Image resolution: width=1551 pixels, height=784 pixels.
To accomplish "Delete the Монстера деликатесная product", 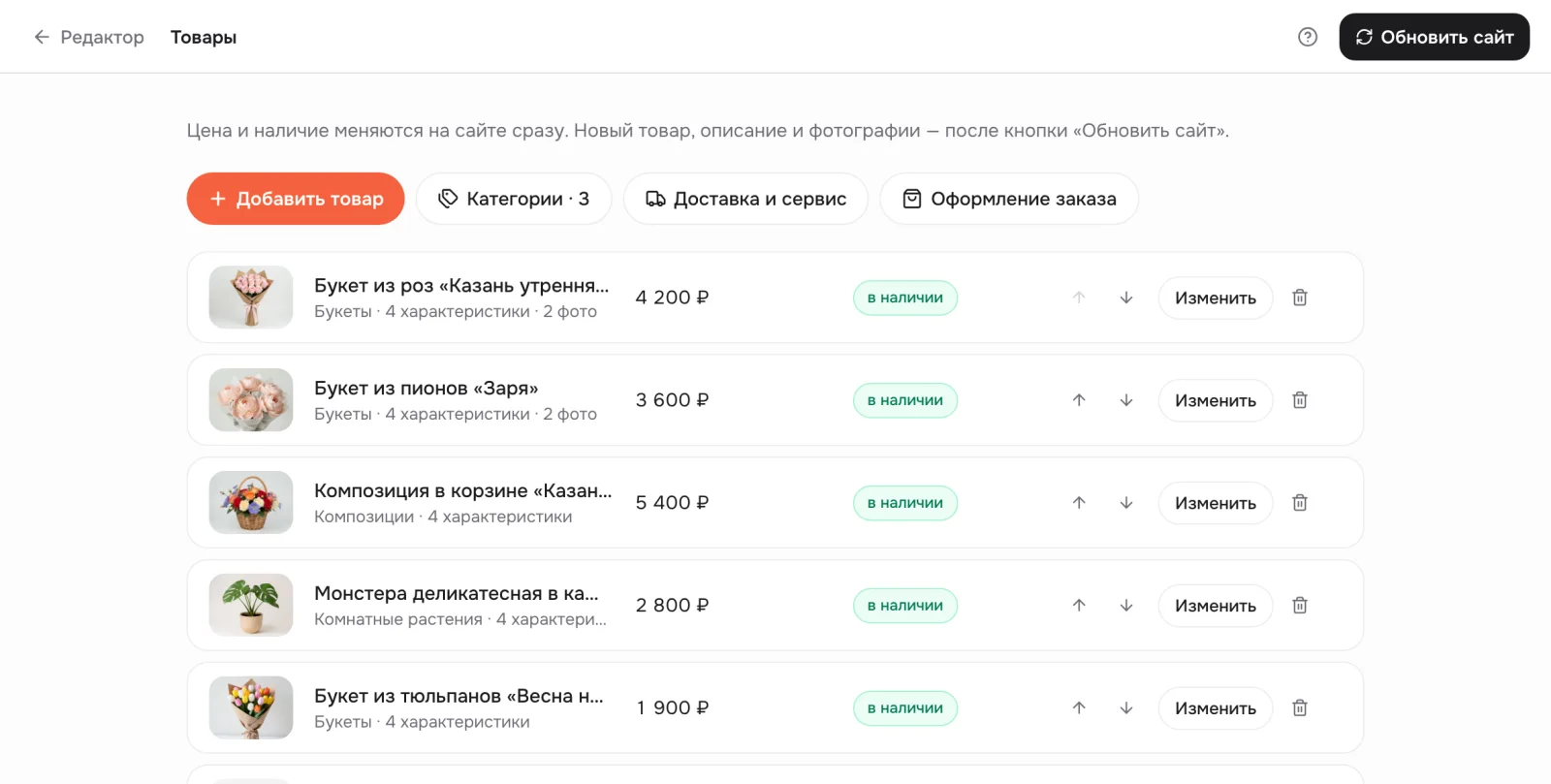I will tap(1300, 606).
